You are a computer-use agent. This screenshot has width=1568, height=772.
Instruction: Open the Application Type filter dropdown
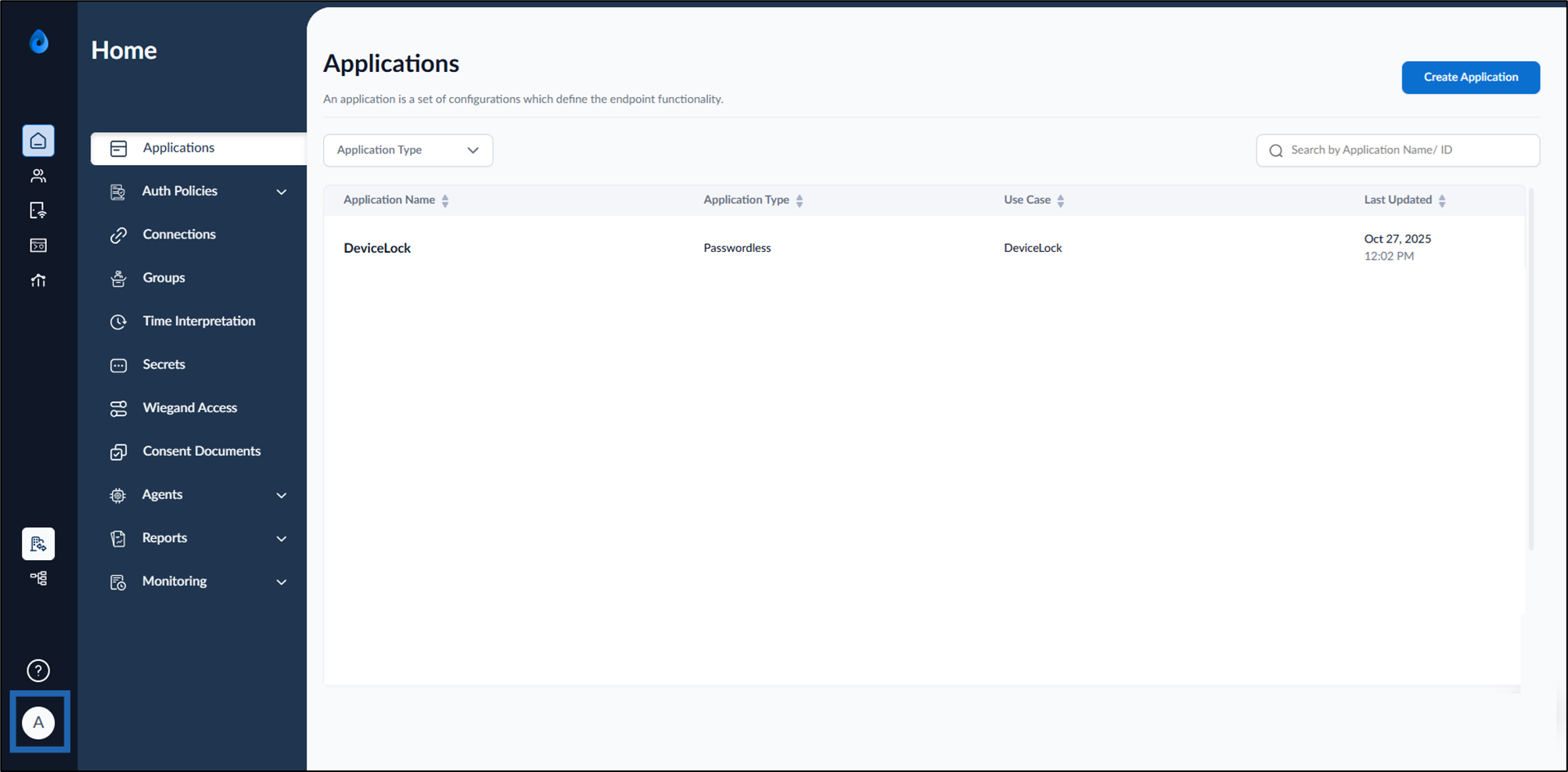(x=408, y=150)
